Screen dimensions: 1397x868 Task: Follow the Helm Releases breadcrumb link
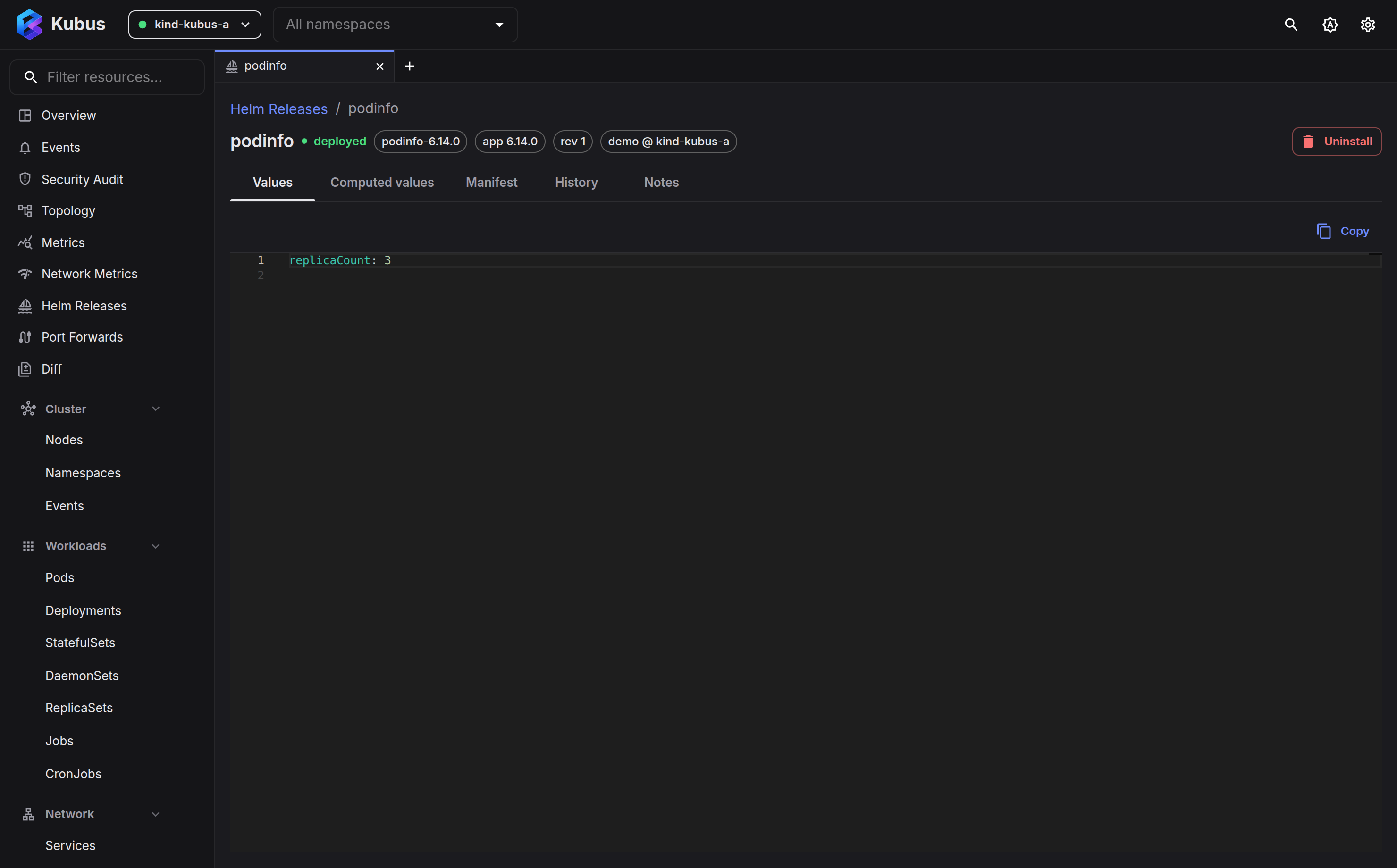pos(279,108)
